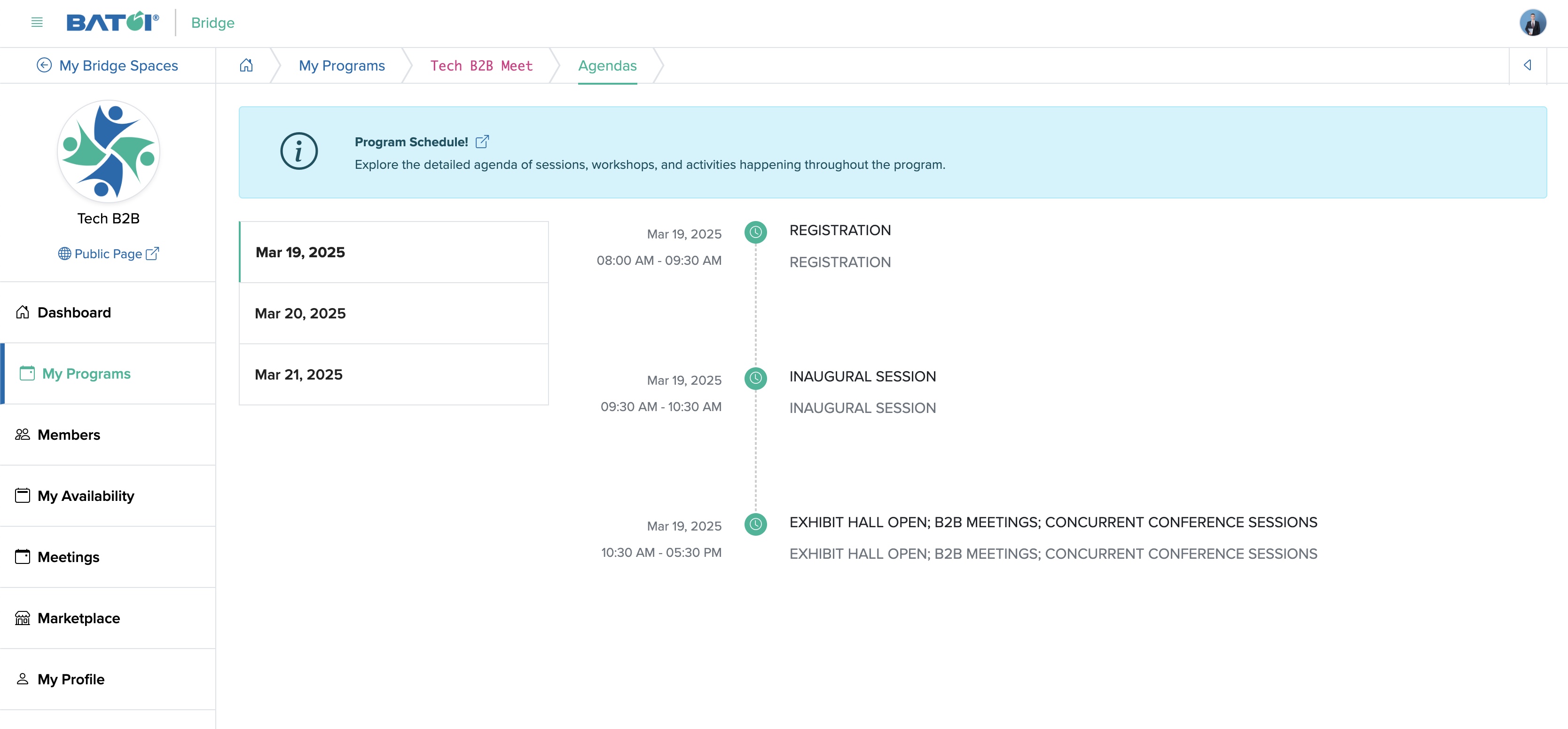Select the Mar 21, 2025 date tab
1568x729 pixels.
(394, 374)
